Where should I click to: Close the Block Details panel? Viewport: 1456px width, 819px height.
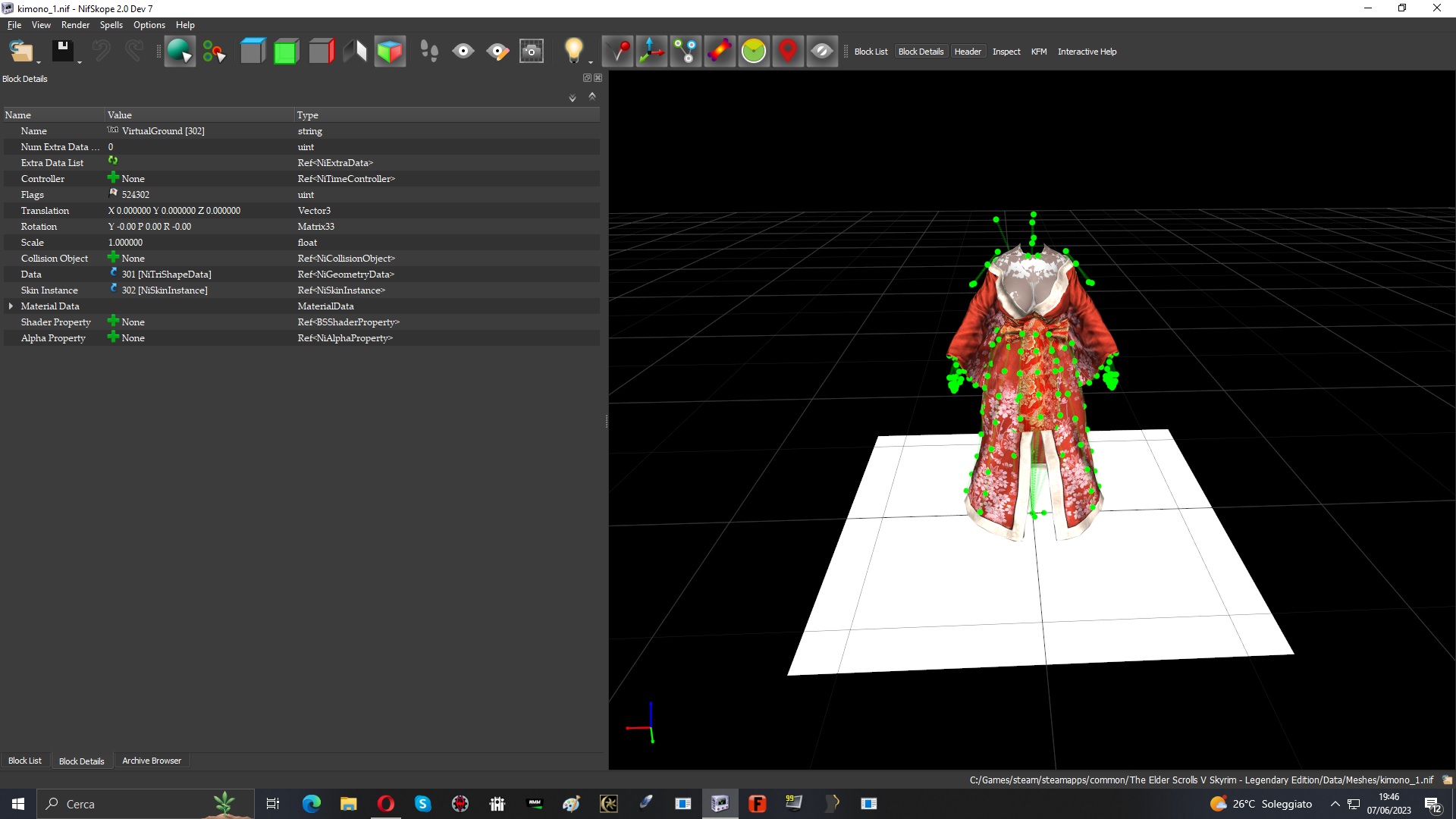tap(598, 78)
